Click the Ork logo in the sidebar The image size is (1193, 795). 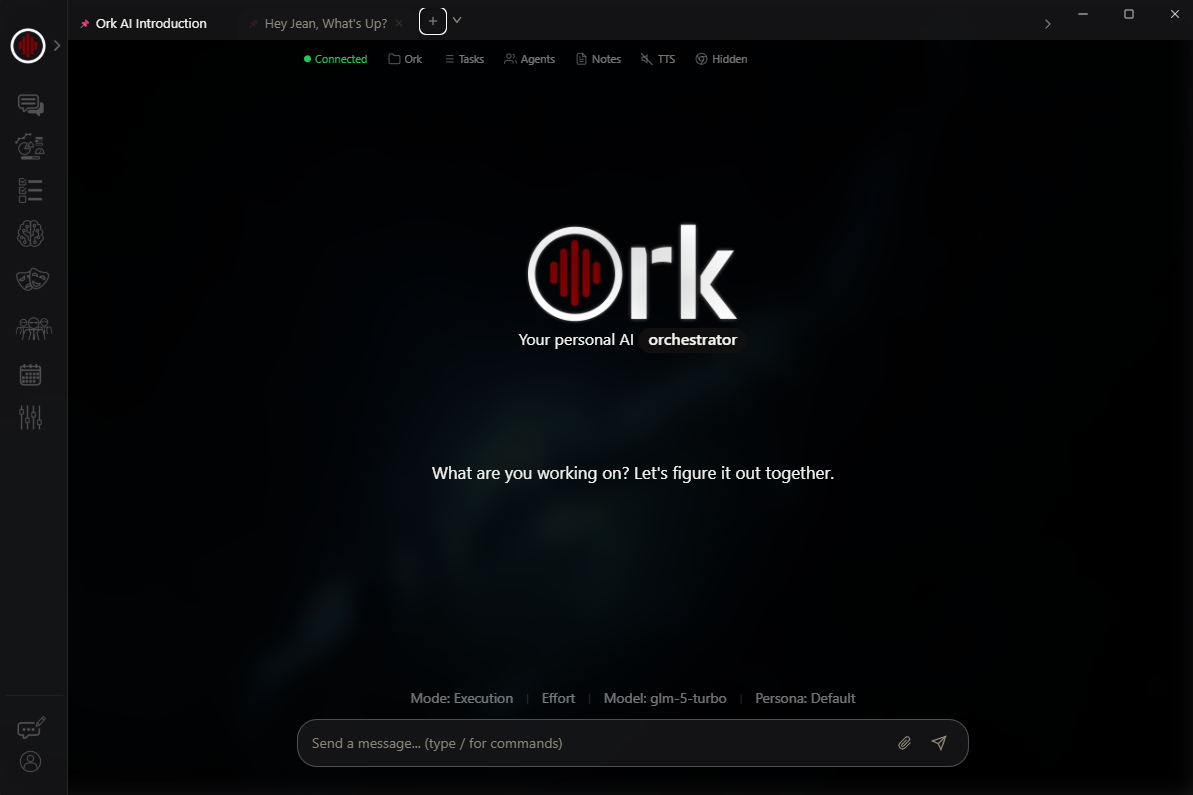point(28,46)
